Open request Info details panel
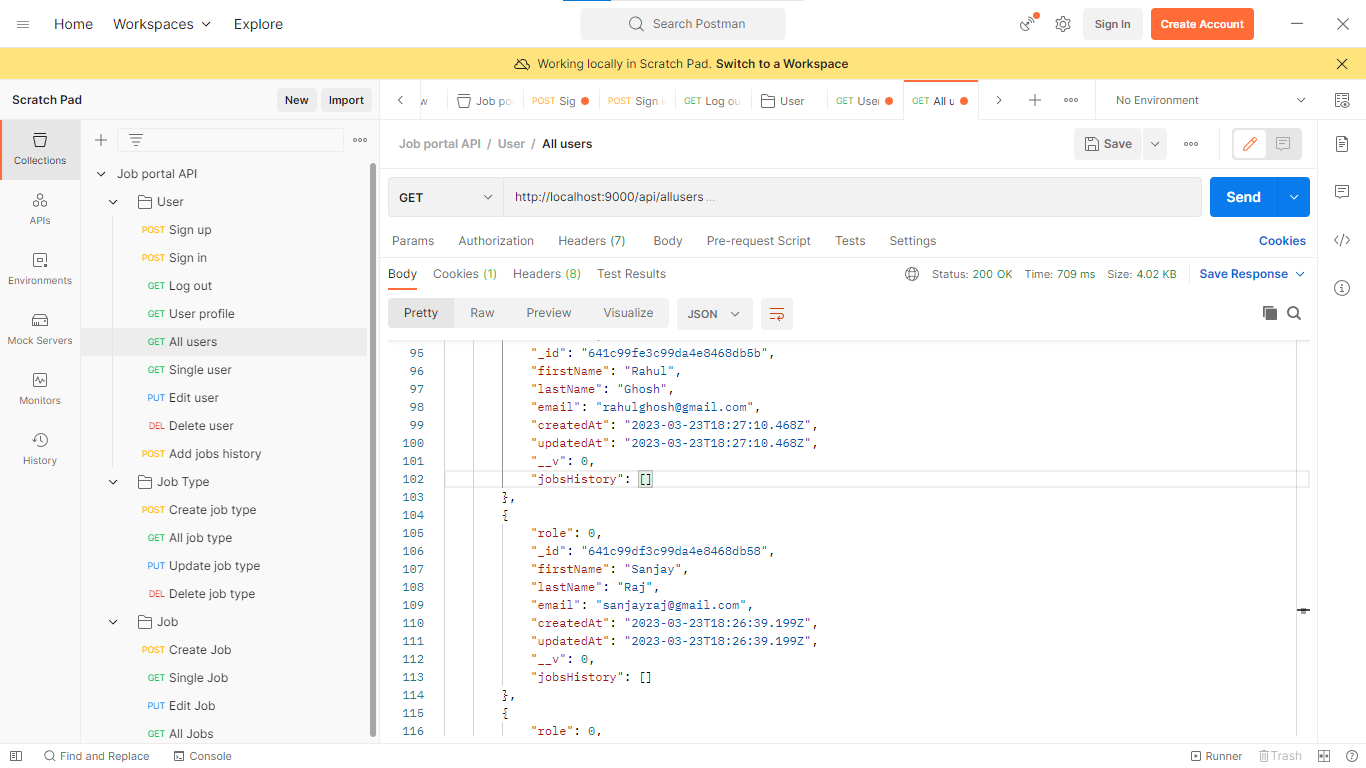The image size is (1366, 768). [1342, 288]
